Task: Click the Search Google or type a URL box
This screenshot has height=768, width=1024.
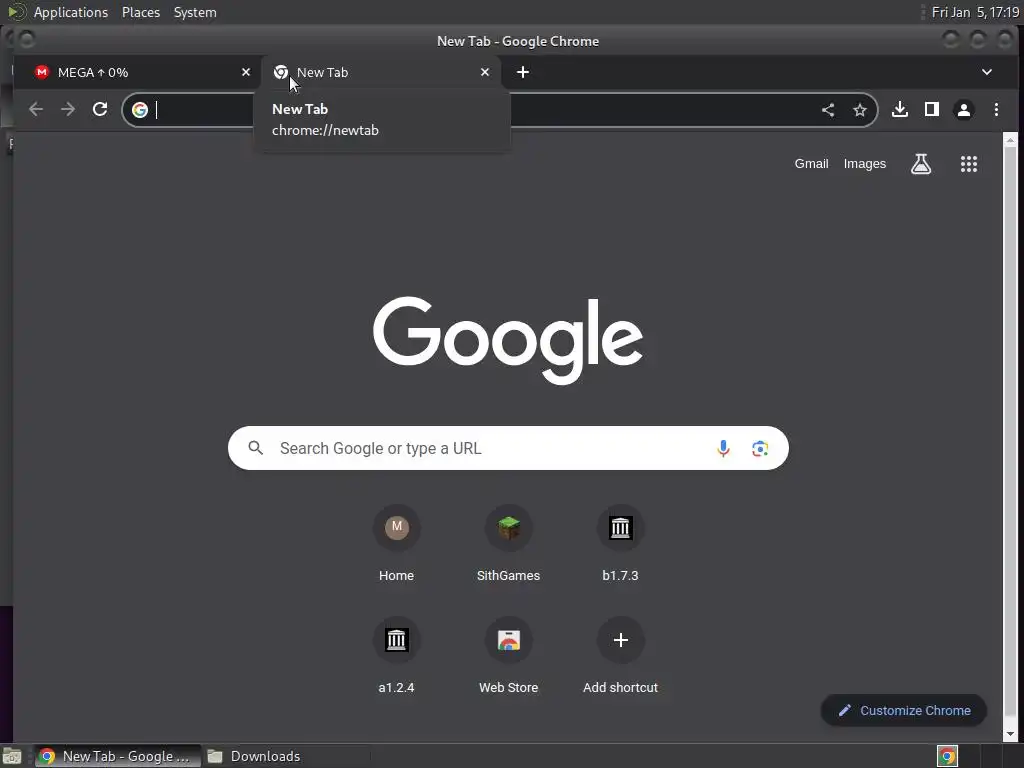Action: (x=508, y=448)
